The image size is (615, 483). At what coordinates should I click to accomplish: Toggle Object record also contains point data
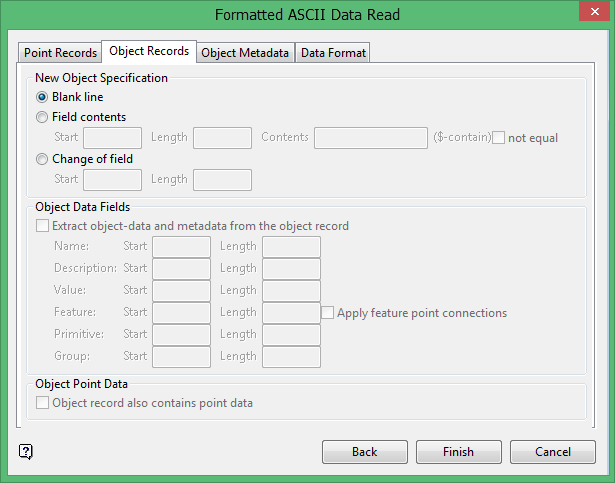click(x=42, y=403)
